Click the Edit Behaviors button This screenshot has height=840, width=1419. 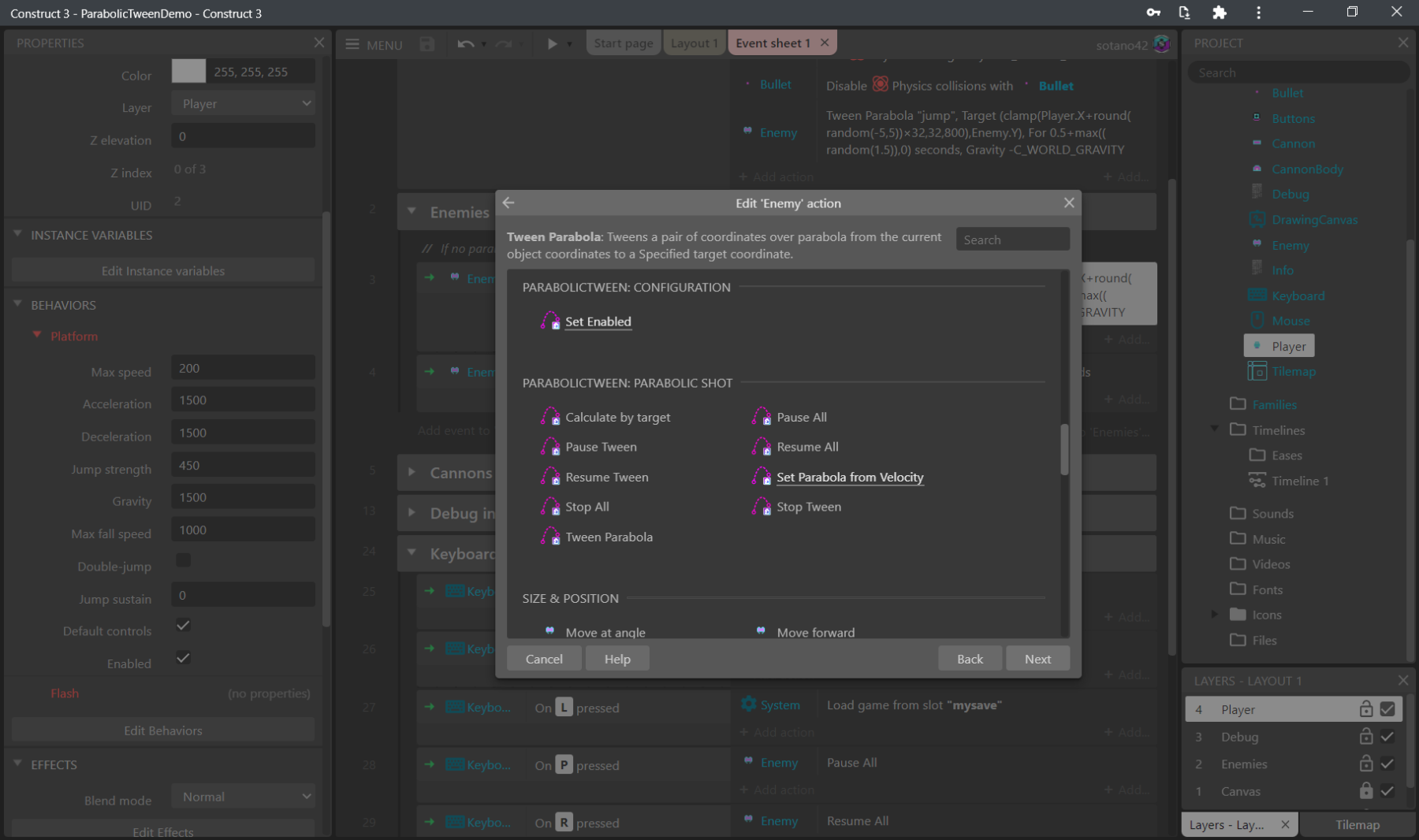pos(162,730)
